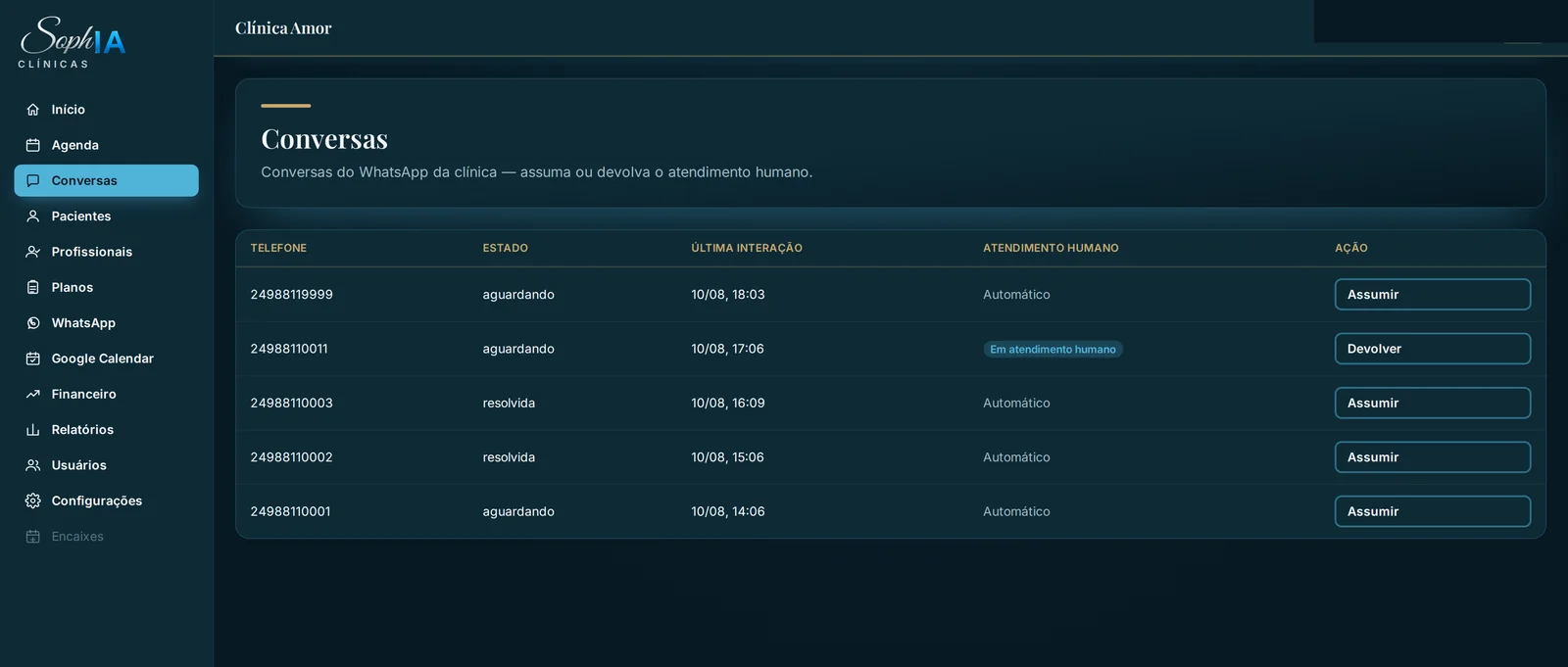Click 'resolvida' state for 24988110002
The width and height of the screenshot is (1568, 667).
tap(509, 457)
